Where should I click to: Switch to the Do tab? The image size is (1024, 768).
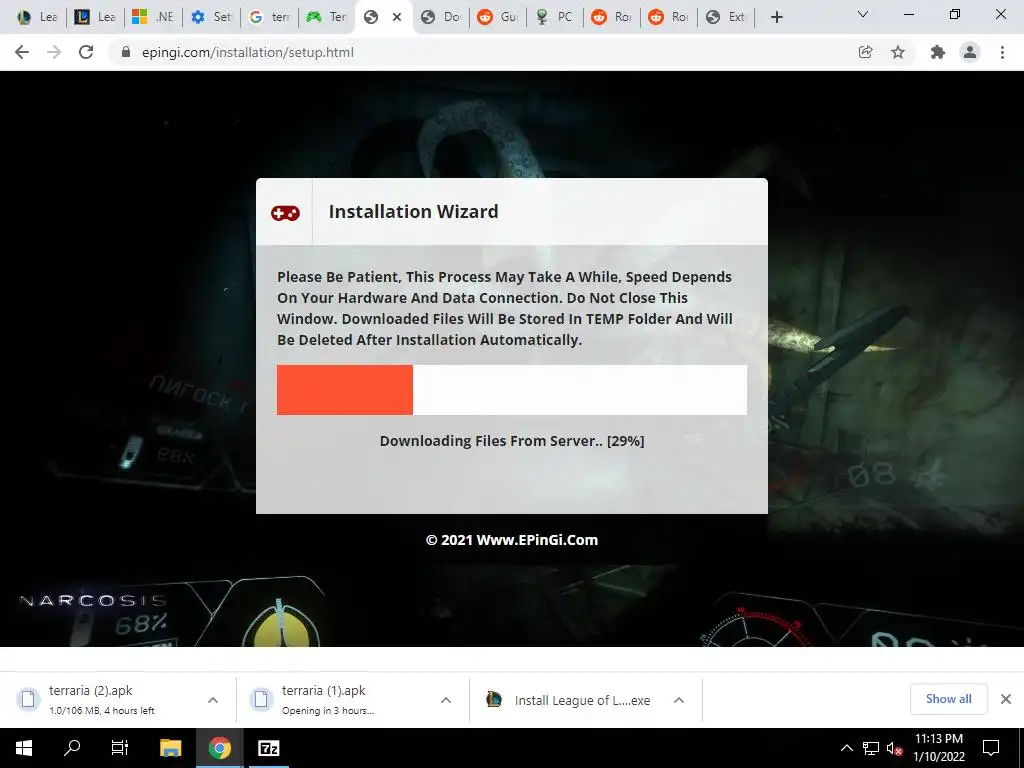pyautogui.click(x=441, y=17)
